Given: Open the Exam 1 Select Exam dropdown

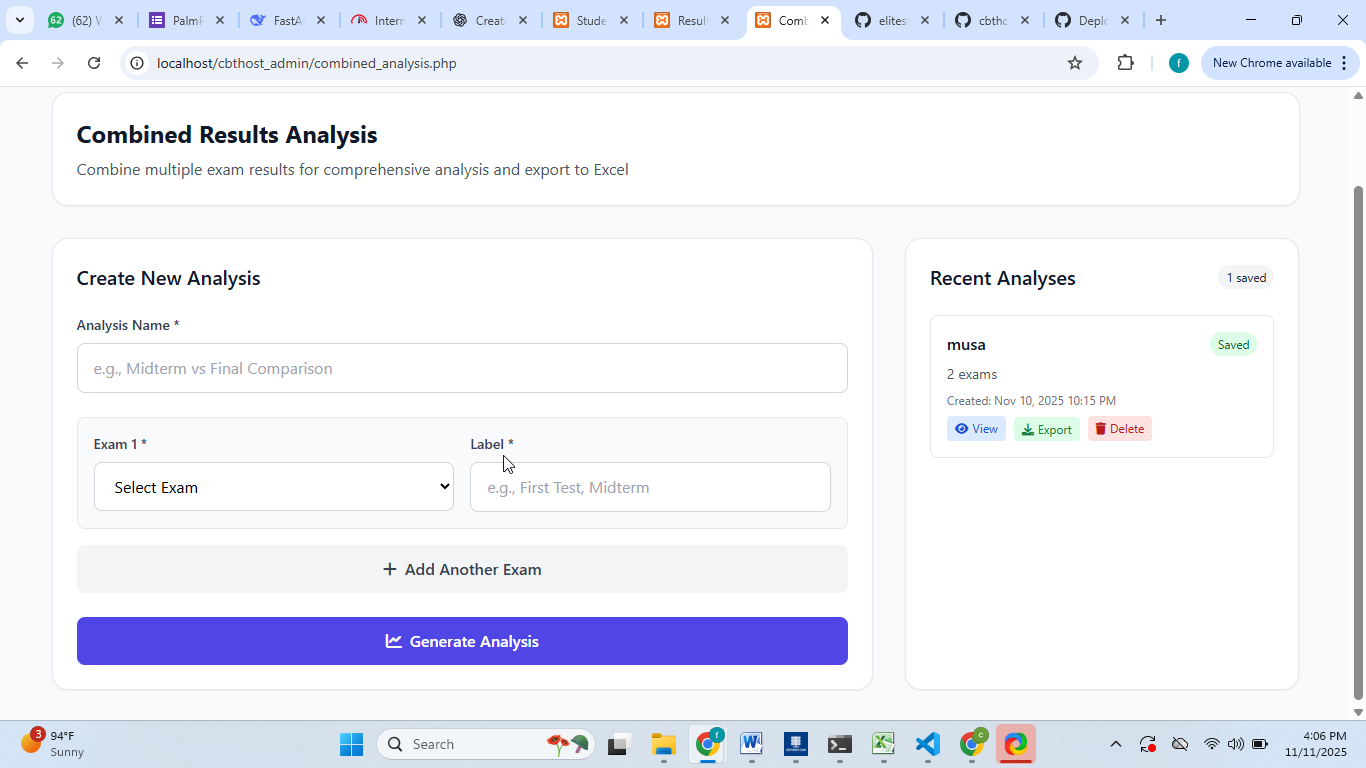Looking at the screenshot, I should [x=274, y=487].
